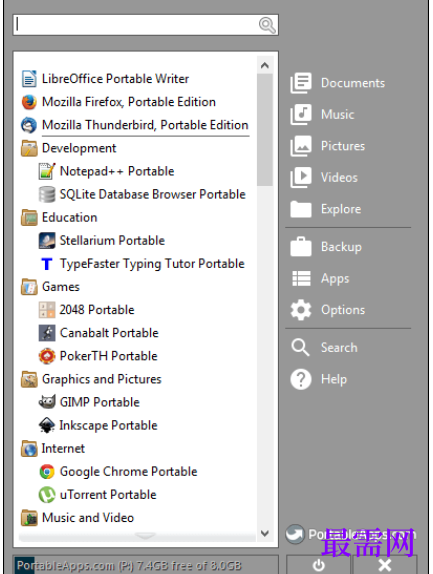Viewport: 433px width, 574px height.
Task: Launch Google Chrome Portable icon
Action: pos(47,472)
